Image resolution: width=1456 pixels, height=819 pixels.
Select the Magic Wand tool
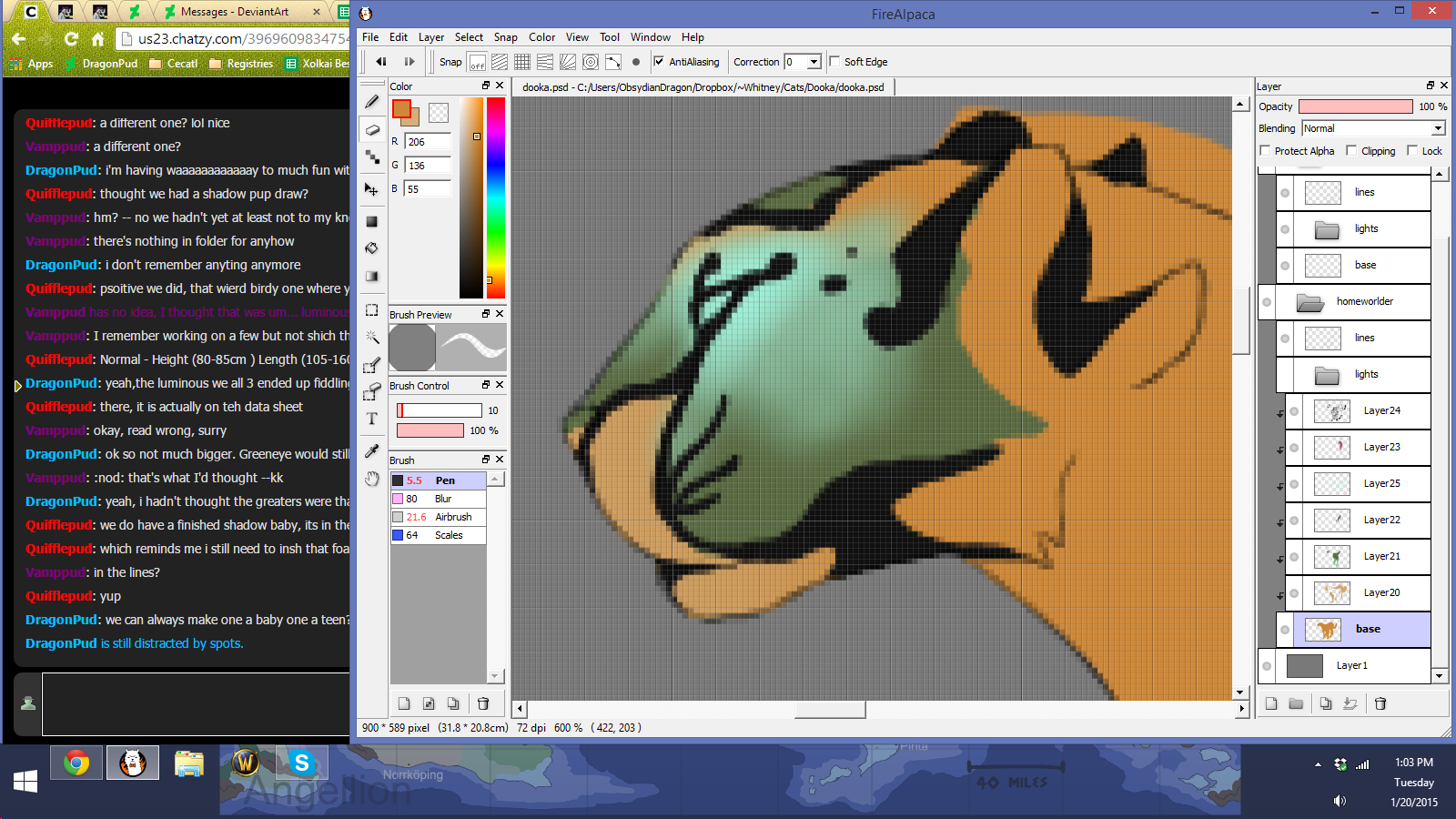pyautogui.click(x=371, y=337)
